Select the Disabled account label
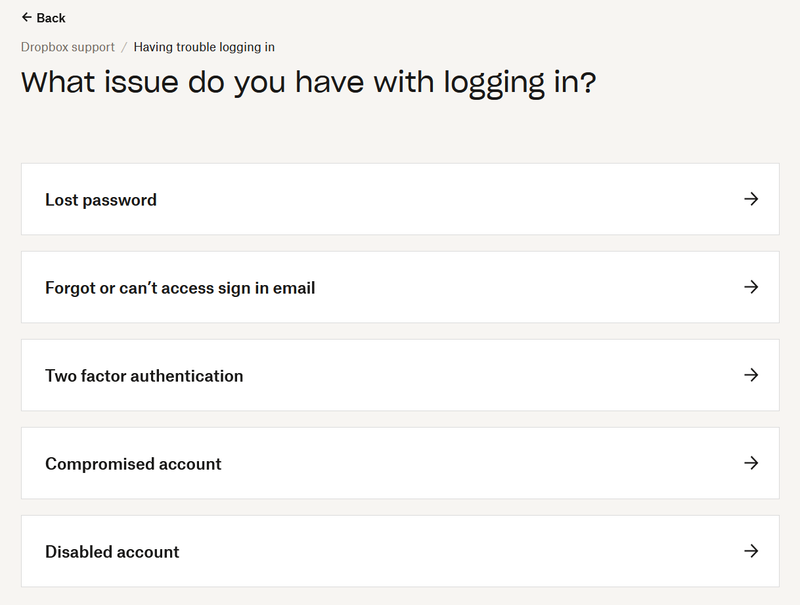The height and width of the screenshot is (605, 800). 112,552
